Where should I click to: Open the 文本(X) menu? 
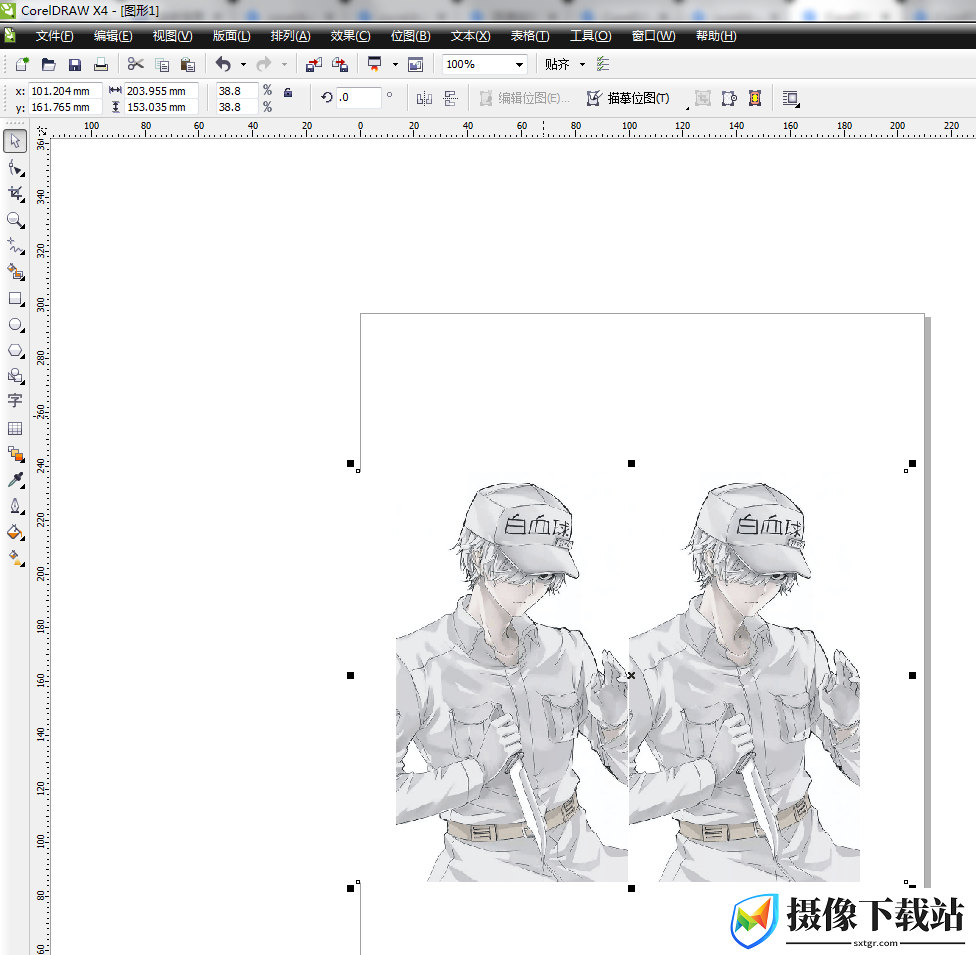click(471, 36)
